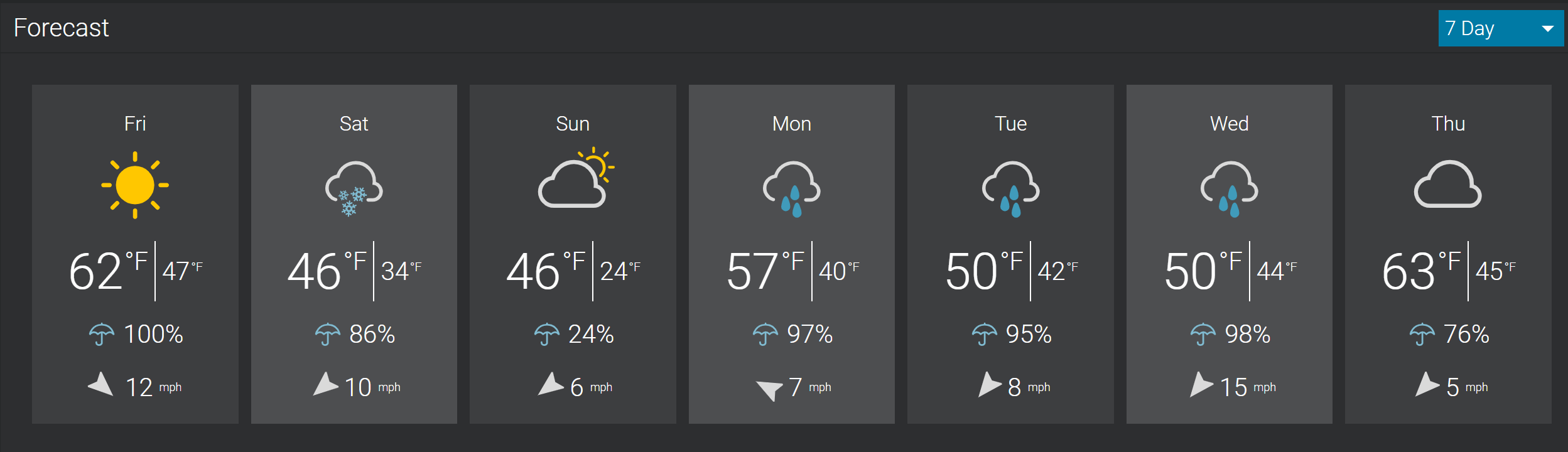Click the dropdown arrow next to 7 Day
Viewport: 1568px width, 452px height.
(x=1548, y=29)
